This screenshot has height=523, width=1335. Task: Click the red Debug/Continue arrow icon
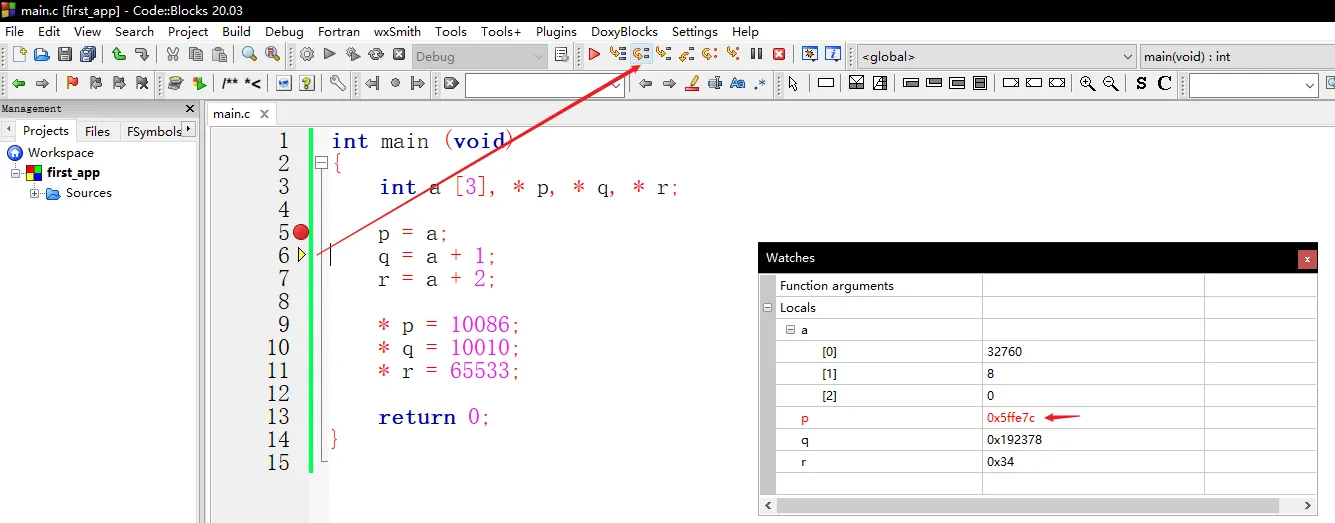click(x=594, y=56)
